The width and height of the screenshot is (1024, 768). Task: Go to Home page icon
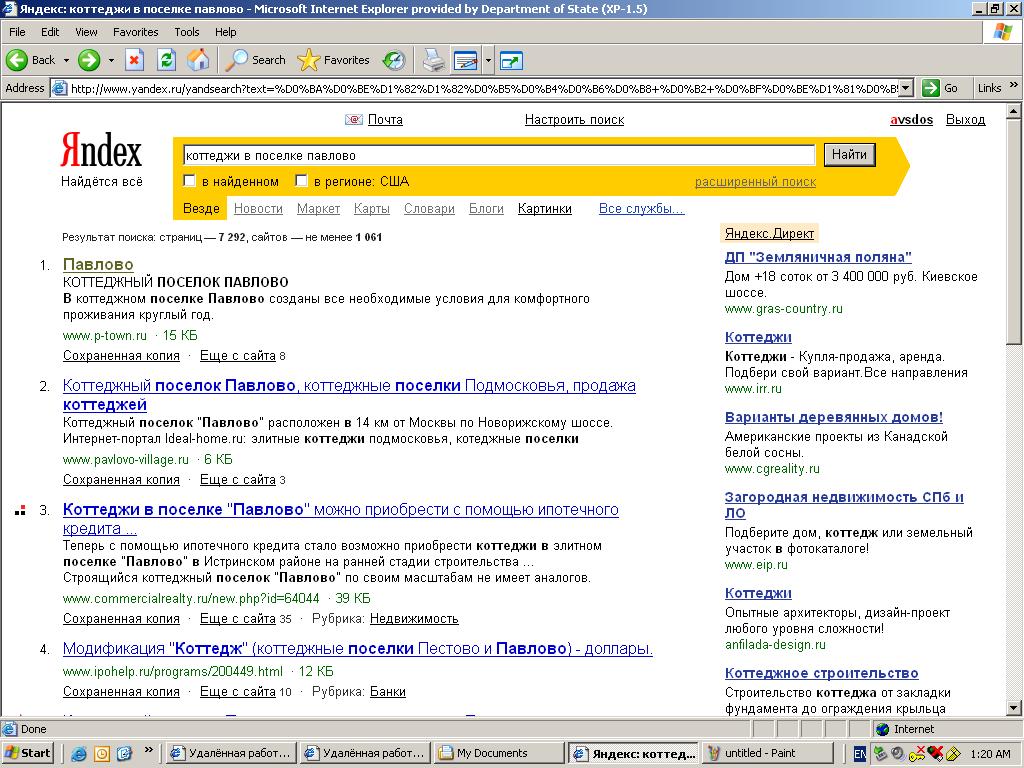tap(198, 60)
